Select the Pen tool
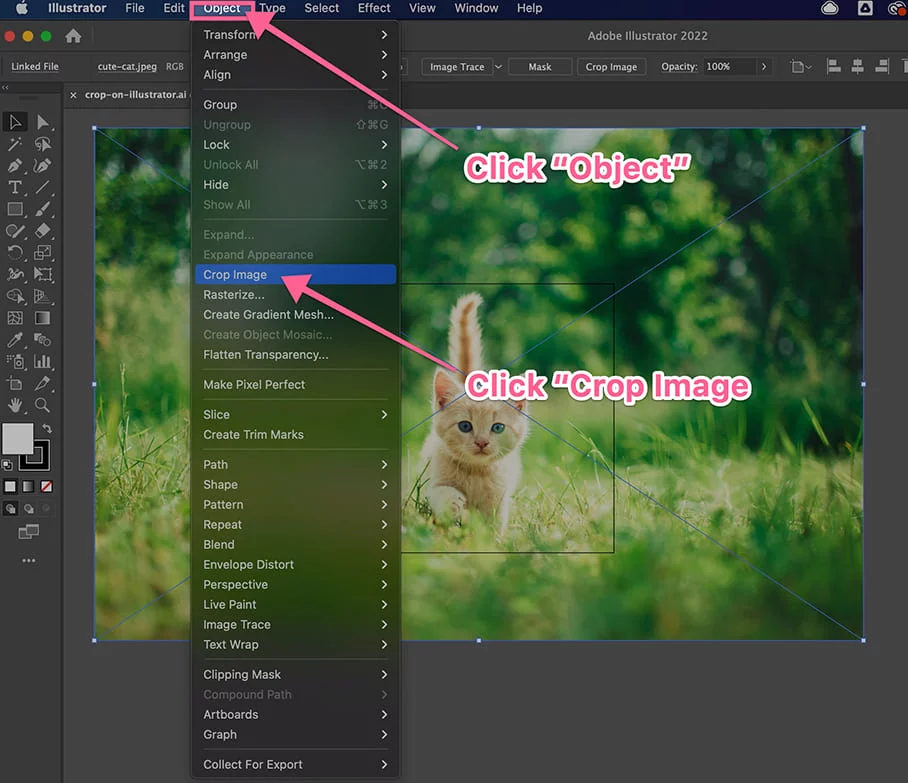Screen dimensions: 908x783 click(15, 166)
